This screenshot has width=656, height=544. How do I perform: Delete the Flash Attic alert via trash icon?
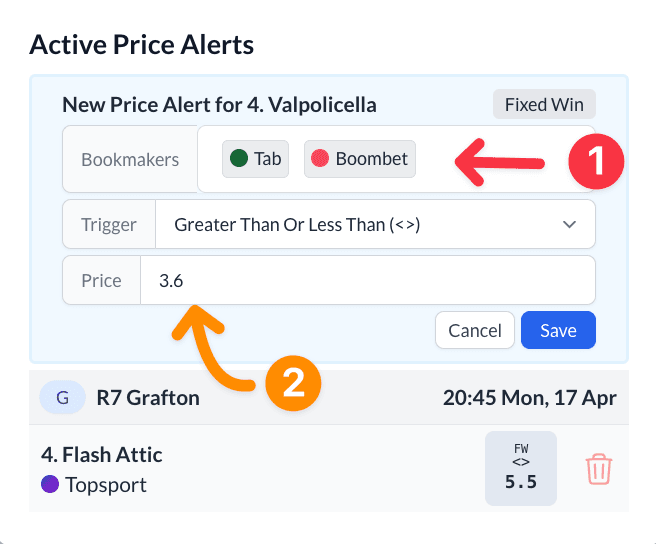[599, 469]
